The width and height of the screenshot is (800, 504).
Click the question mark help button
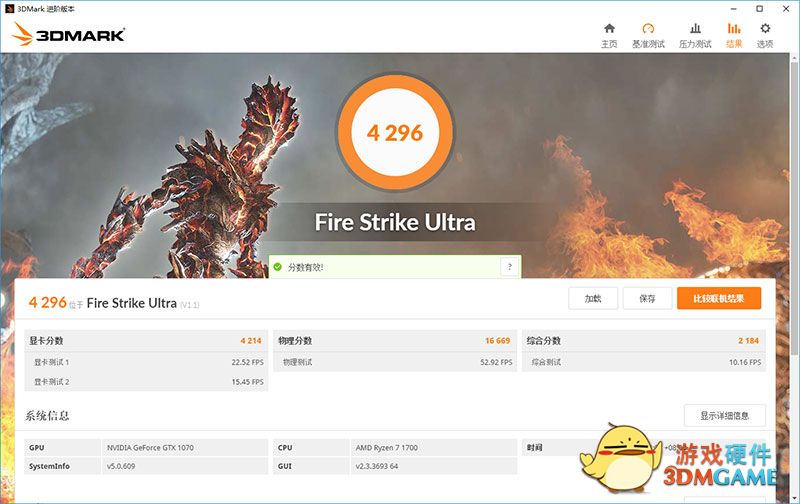coord(509,266)
